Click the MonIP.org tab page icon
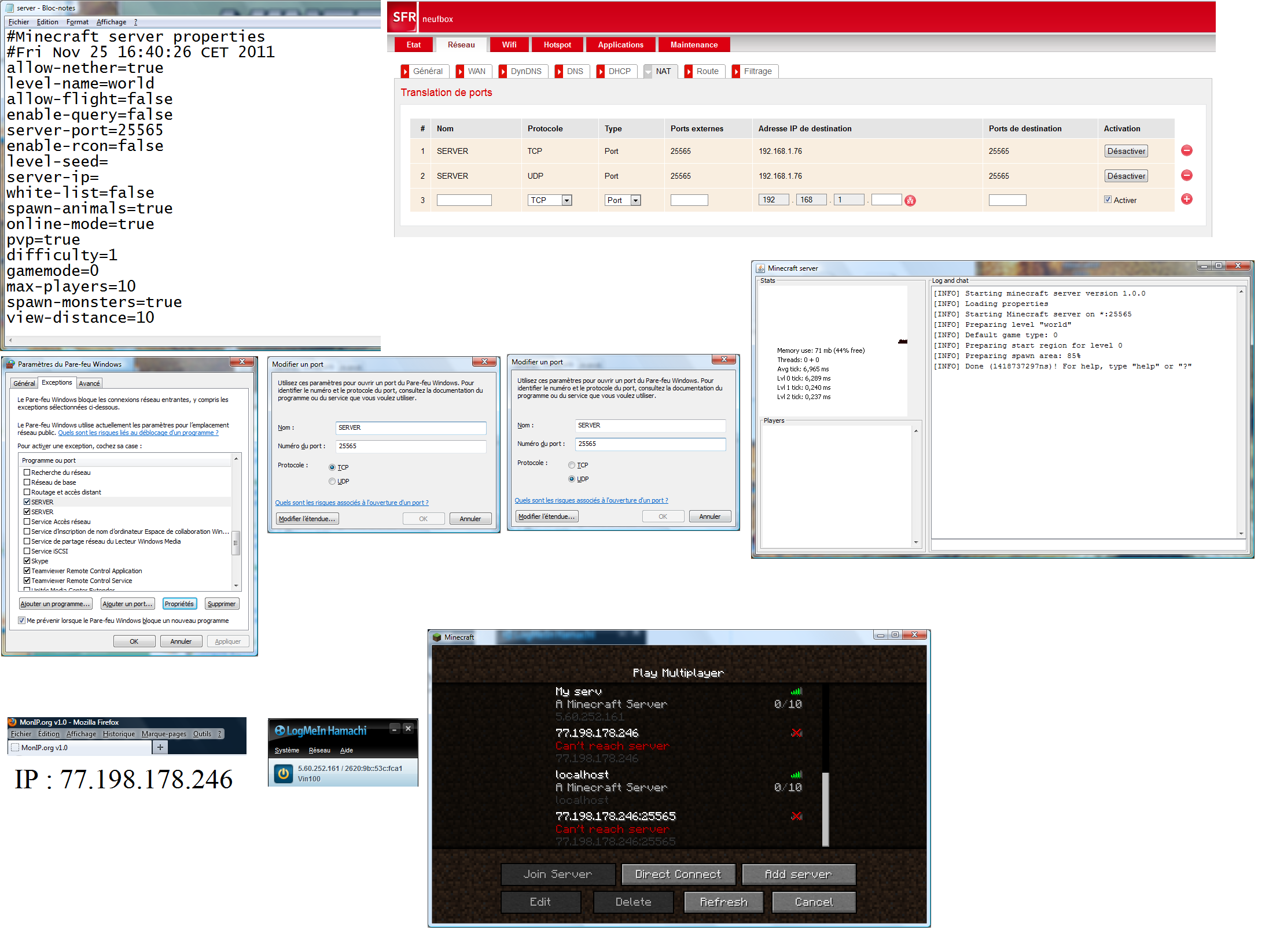 16,748
